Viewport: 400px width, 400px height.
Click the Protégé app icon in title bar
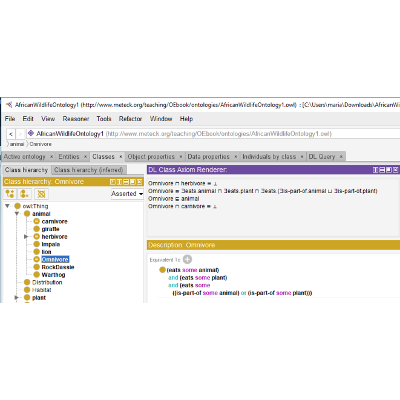pos(9,105)
